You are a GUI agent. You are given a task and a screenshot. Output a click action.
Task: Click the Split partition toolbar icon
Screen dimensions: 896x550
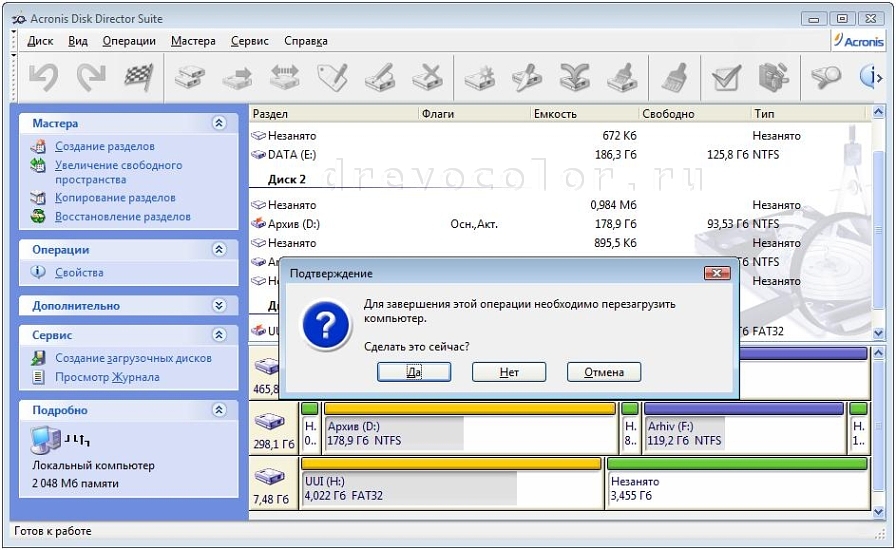tap(527, 77)
